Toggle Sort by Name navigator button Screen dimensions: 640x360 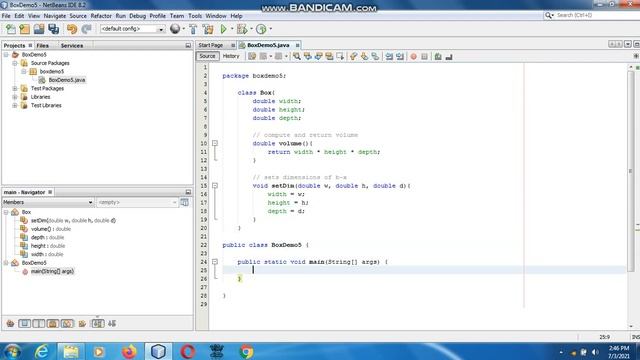pos(98,324)
